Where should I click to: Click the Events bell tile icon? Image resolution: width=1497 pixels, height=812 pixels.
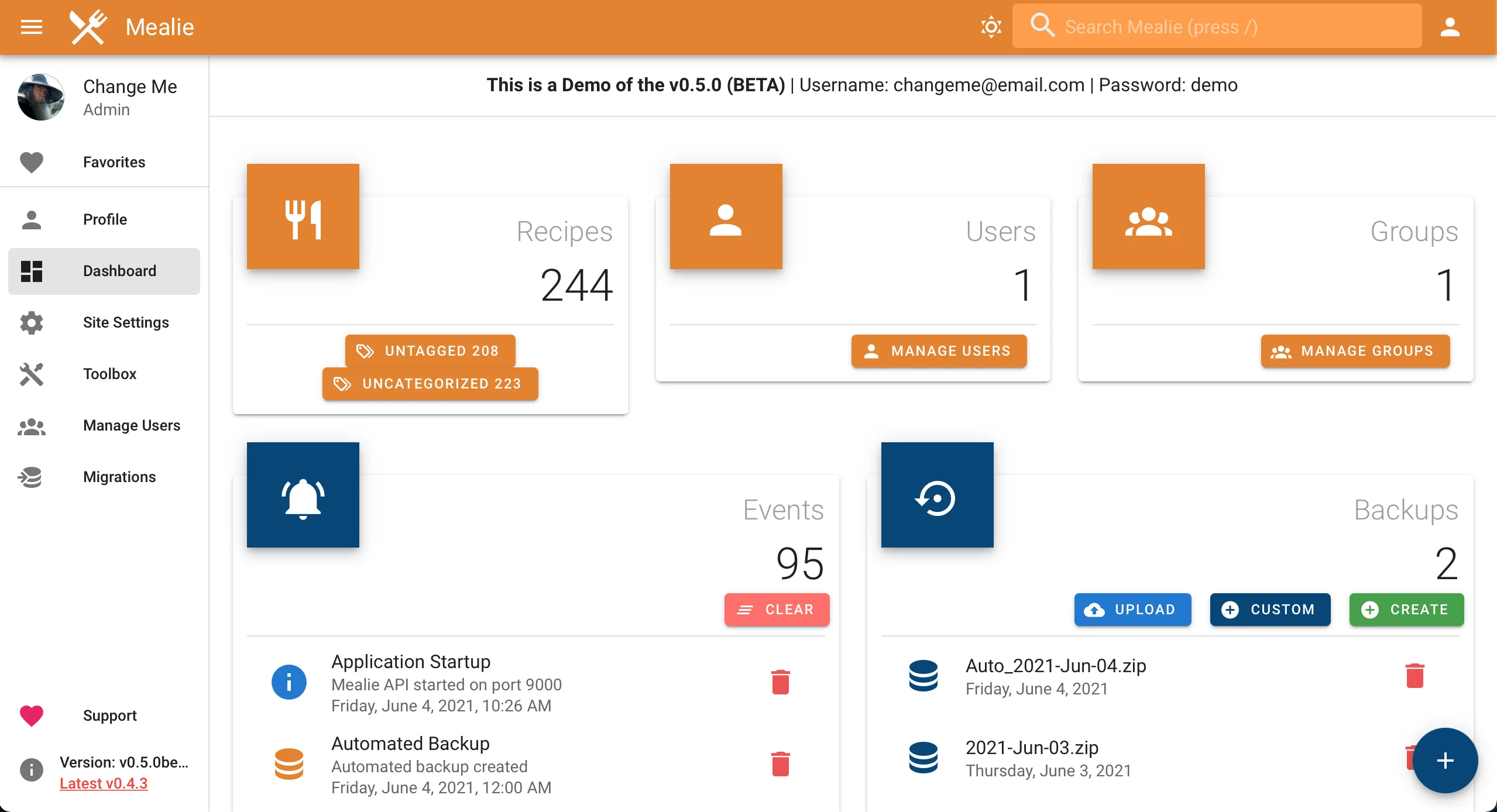click(x=303, y=495)
